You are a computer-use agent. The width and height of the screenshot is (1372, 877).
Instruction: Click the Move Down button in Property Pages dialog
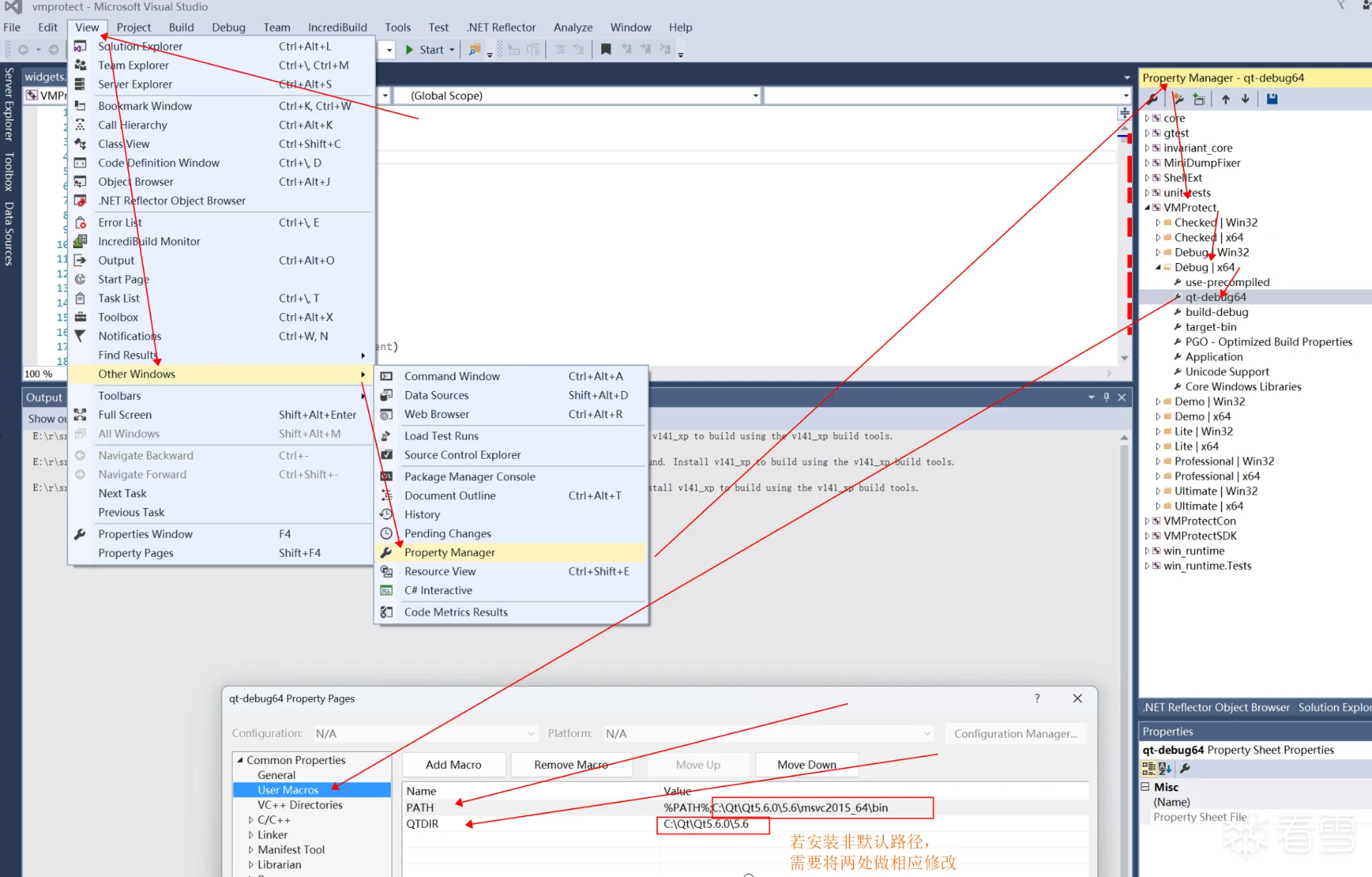807,765
